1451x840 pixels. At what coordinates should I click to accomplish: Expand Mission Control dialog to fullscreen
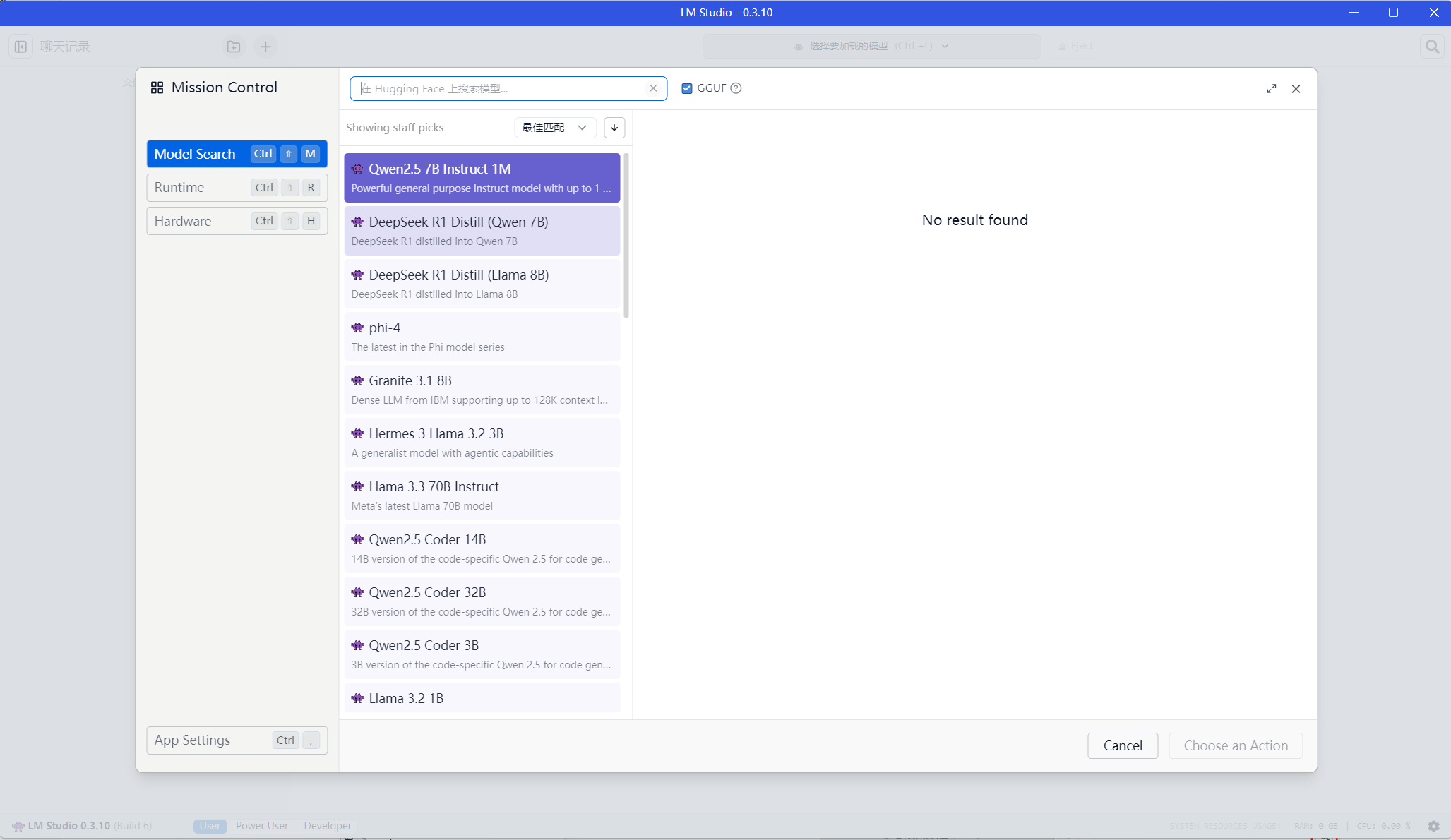click(x=1271, y=89)
